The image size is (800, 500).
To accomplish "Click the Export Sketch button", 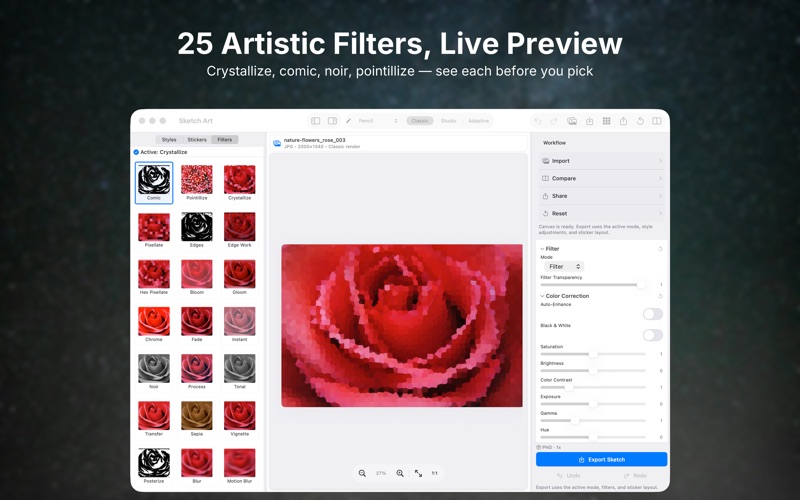I will tap(602, 460).
